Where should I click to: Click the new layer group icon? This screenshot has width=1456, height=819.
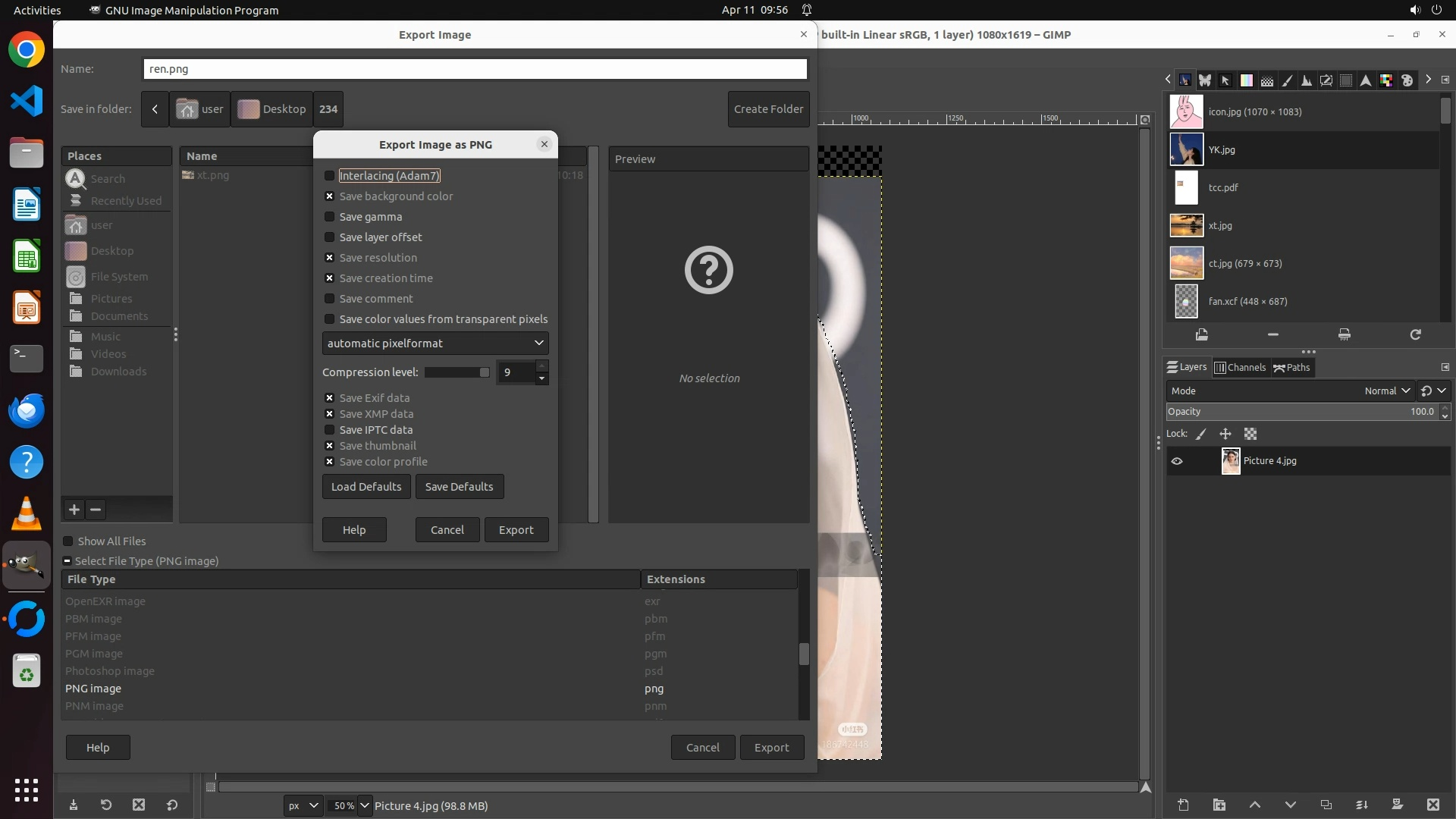point(1219,805)
